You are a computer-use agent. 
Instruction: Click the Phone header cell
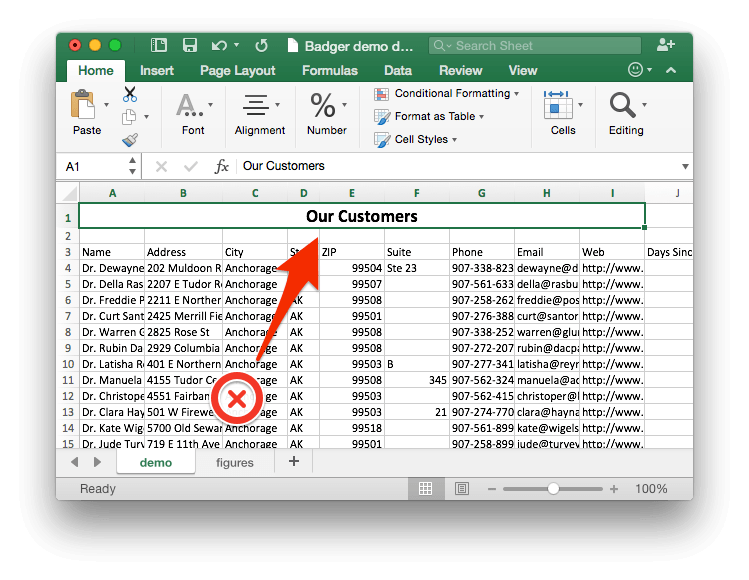pos(482,252)
